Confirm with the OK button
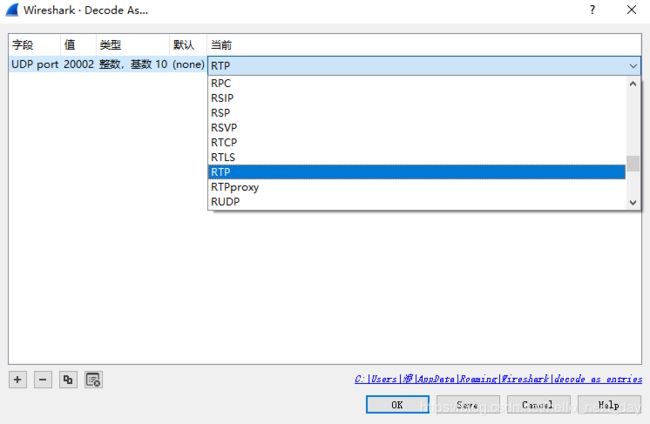The height and width of the screenshot is (424, 650). [x=397, y=405]
